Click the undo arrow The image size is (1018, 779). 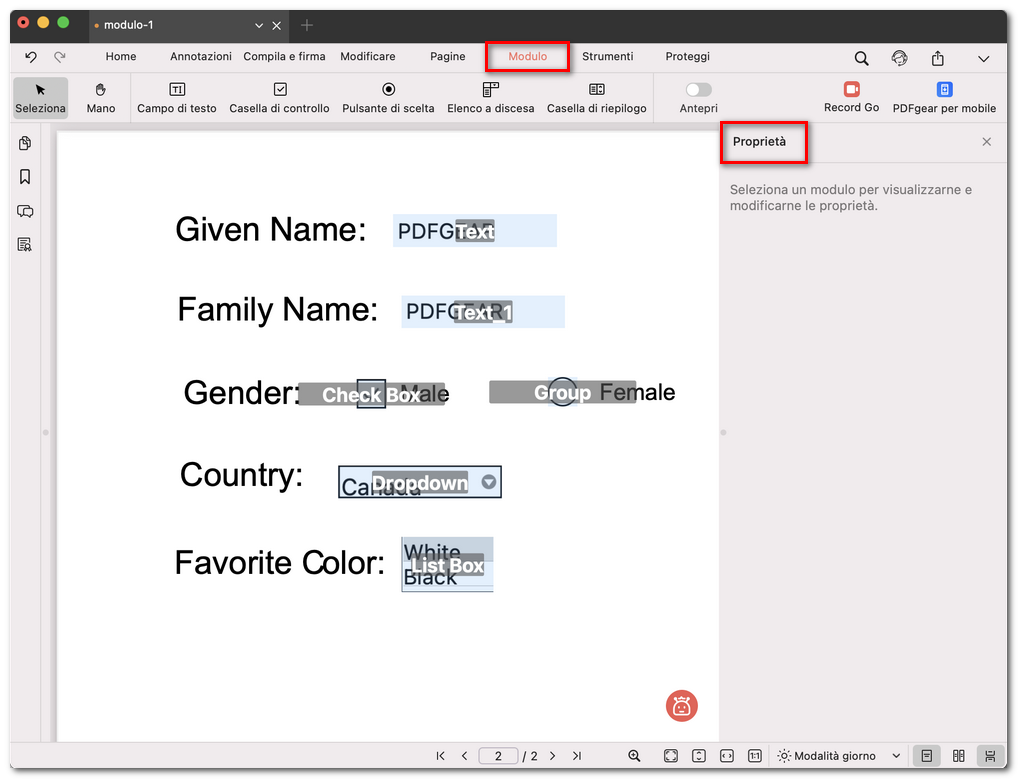point(31,57)
